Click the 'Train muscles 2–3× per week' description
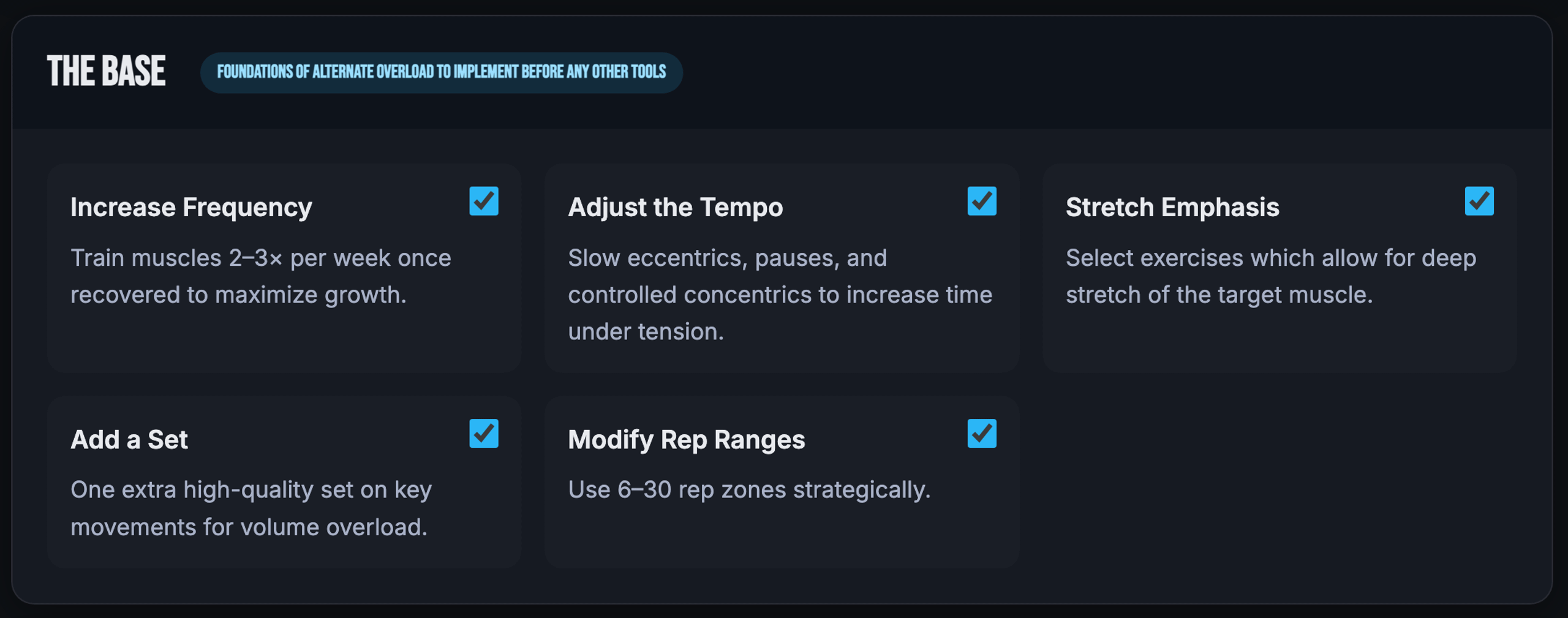1568x618 pixels. (261, 276)
